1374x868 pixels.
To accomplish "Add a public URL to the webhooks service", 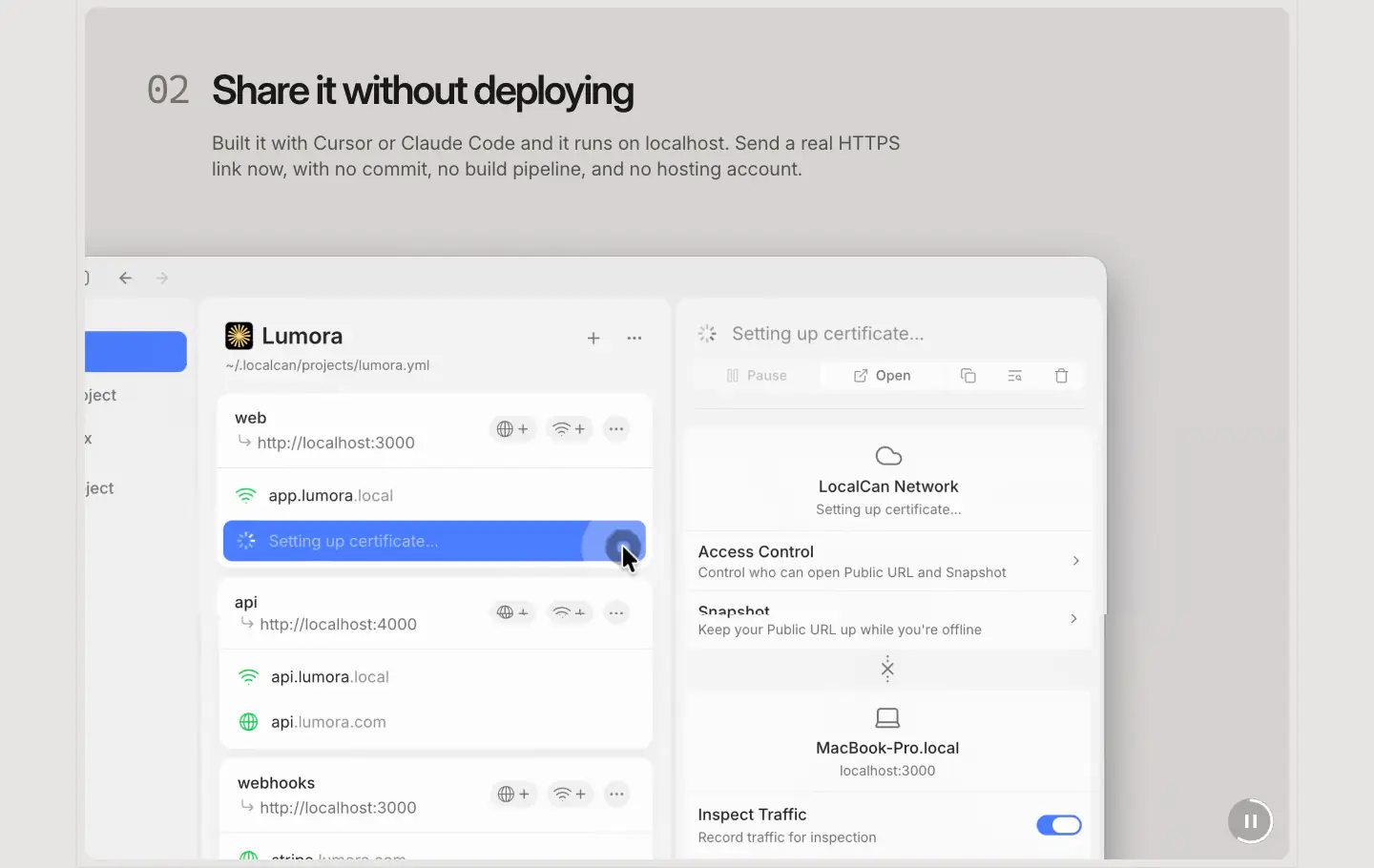I will coord(513,795).
